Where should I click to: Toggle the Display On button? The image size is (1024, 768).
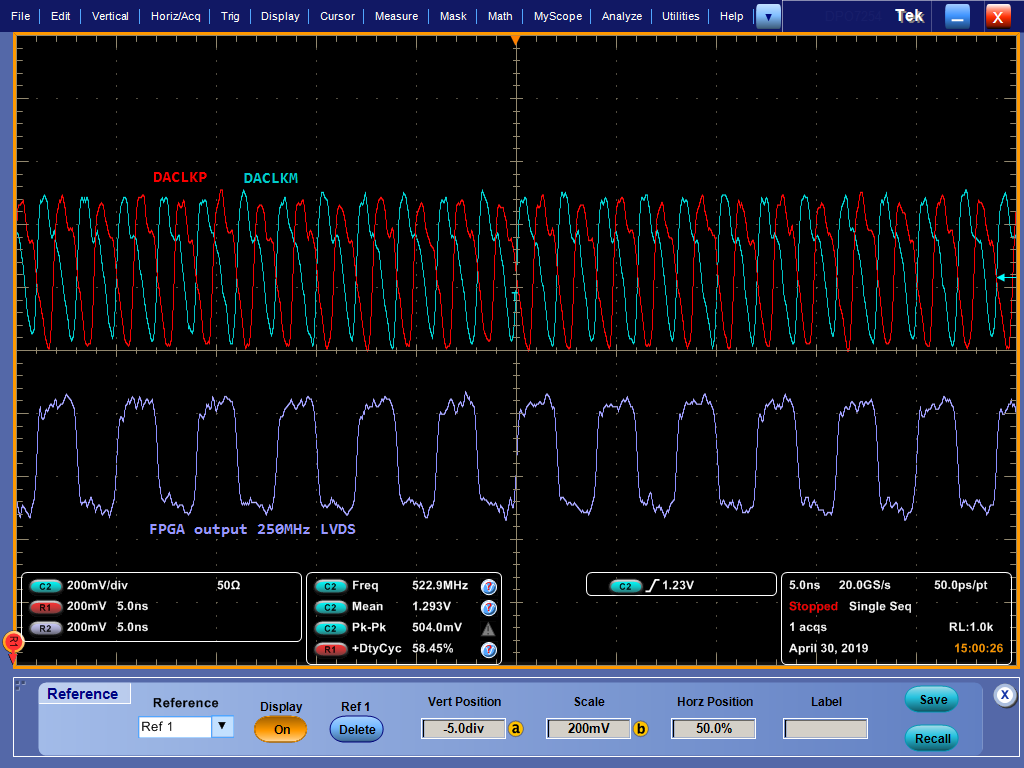[281, 729]
